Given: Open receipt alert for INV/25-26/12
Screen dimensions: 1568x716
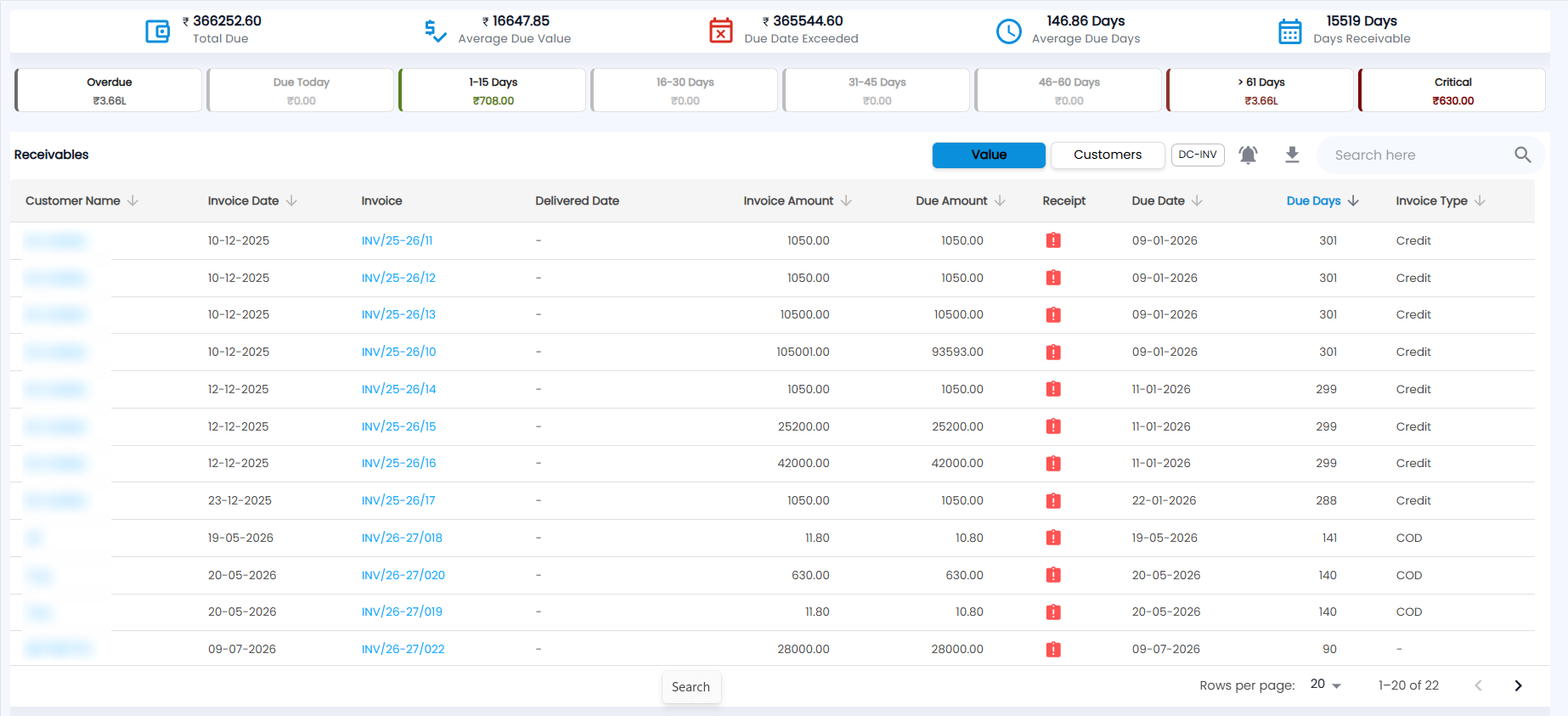Looking at the screenshot, I should (1053, 278).
